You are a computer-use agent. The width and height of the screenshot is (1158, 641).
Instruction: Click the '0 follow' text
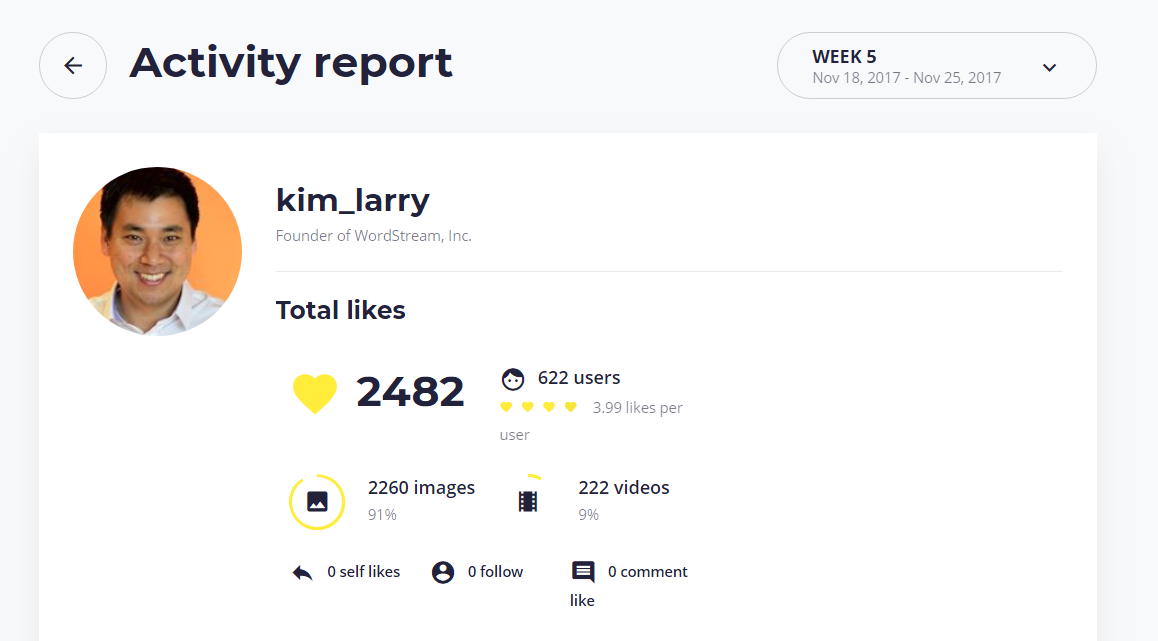coord(495,572)
